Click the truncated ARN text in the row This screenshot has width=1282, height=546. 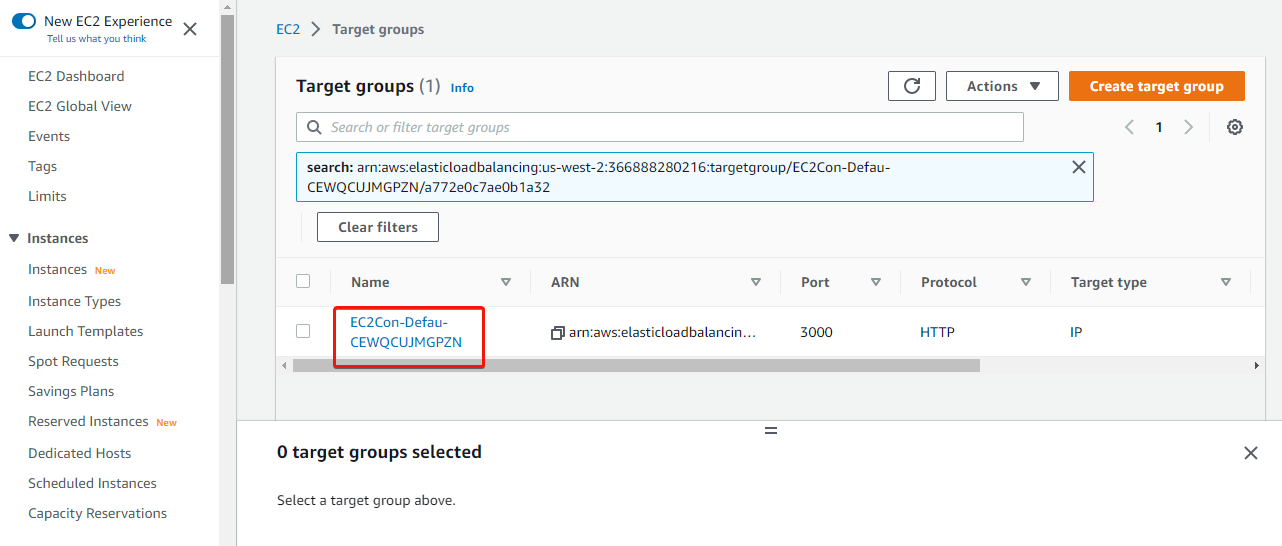662,332
